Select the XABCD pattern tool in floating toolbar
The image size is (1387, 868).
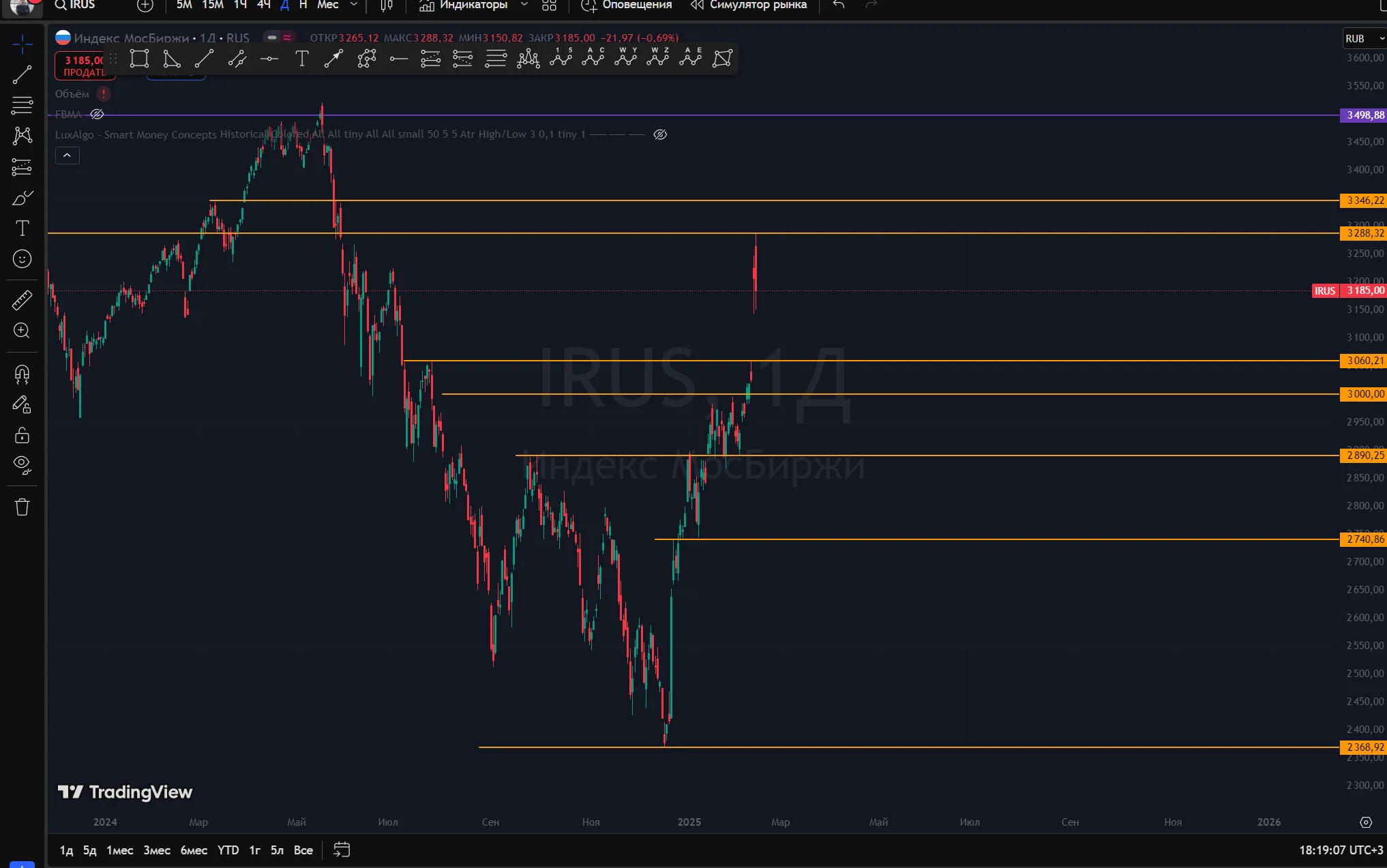coord(722,59)
